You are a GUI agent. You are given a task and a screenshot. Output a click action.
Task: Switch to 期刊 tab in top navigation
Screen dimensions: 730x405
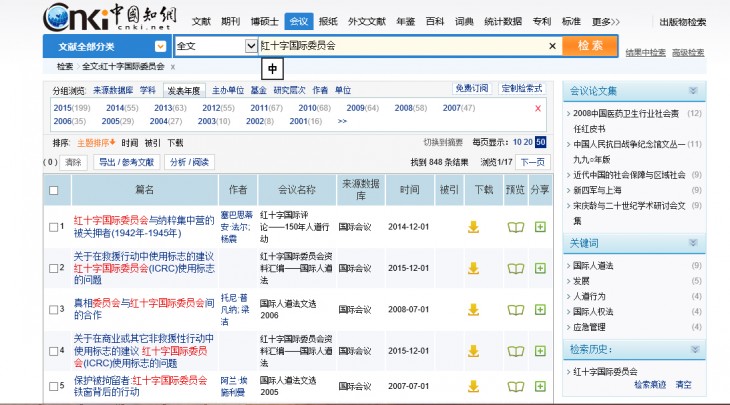[230, 20]
